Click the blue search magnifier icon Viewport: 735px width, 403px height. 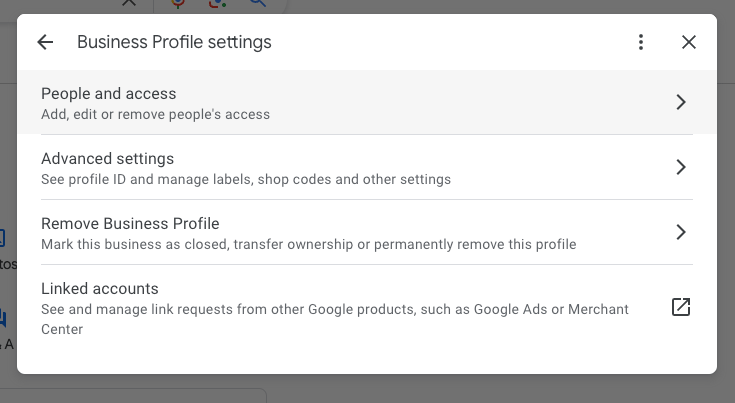(259, 3)
